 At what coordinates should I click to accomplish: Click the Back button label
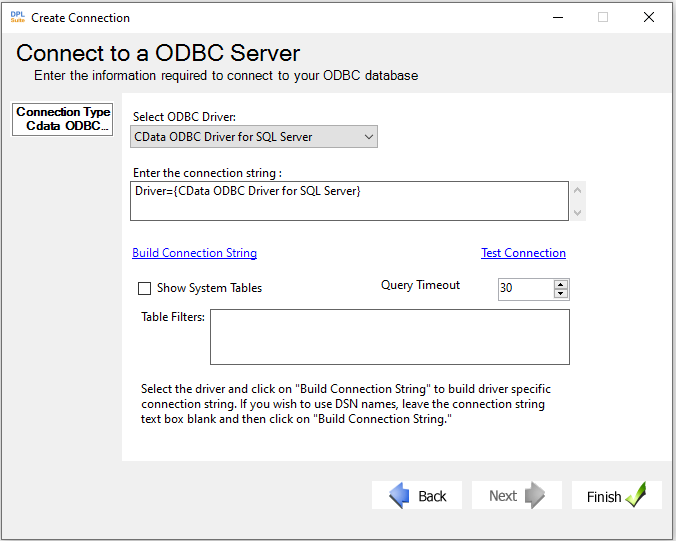[432, 496]
